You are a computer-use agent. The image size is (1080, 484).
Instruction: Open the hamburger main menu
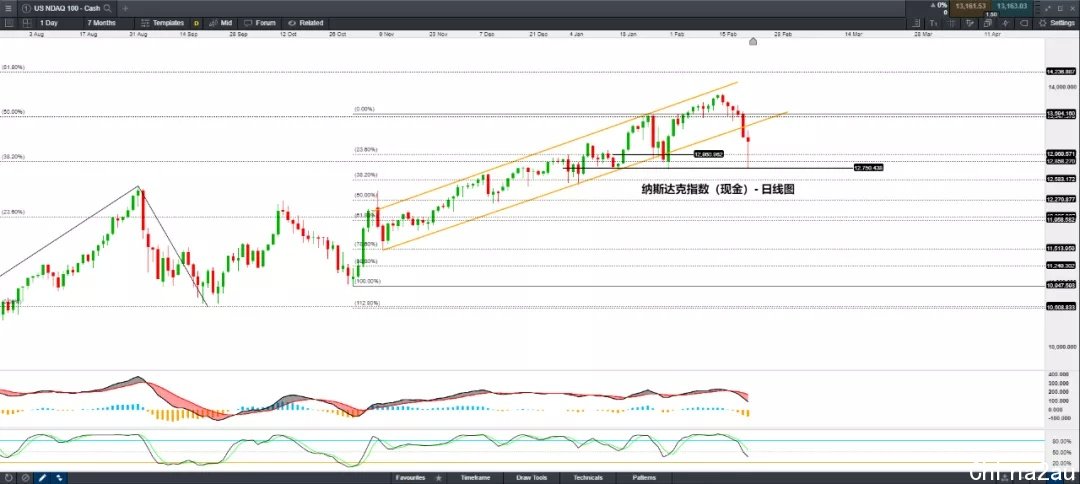(8, 8)
